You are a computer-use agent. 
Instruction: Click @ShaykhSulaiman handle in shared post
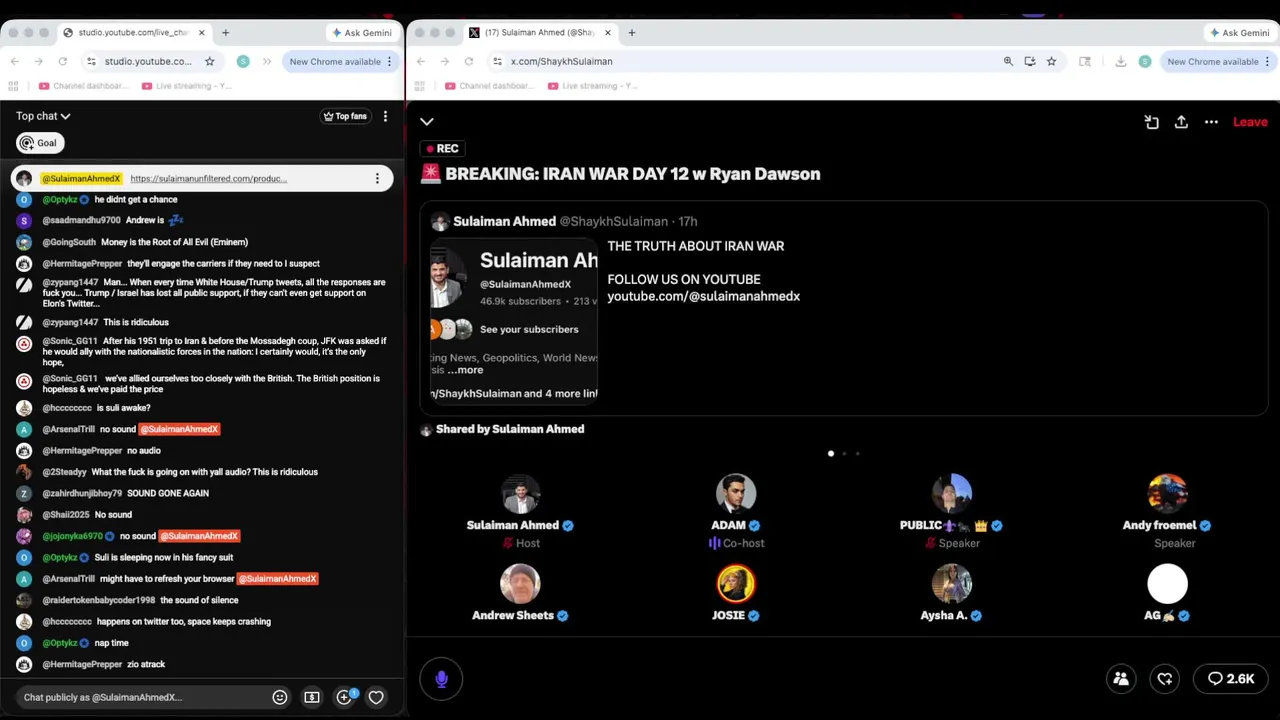pos(613,221)
